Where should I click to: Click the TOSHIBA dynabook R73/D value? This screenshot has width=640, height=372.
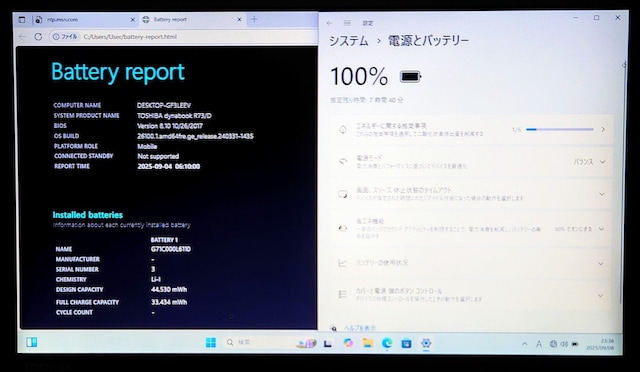(x=174, y=116)
